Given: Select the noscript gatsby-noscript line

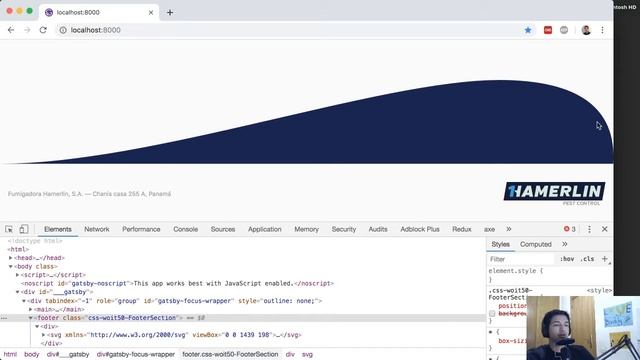Looking at the screenshot, I should [x=177, y=284].
